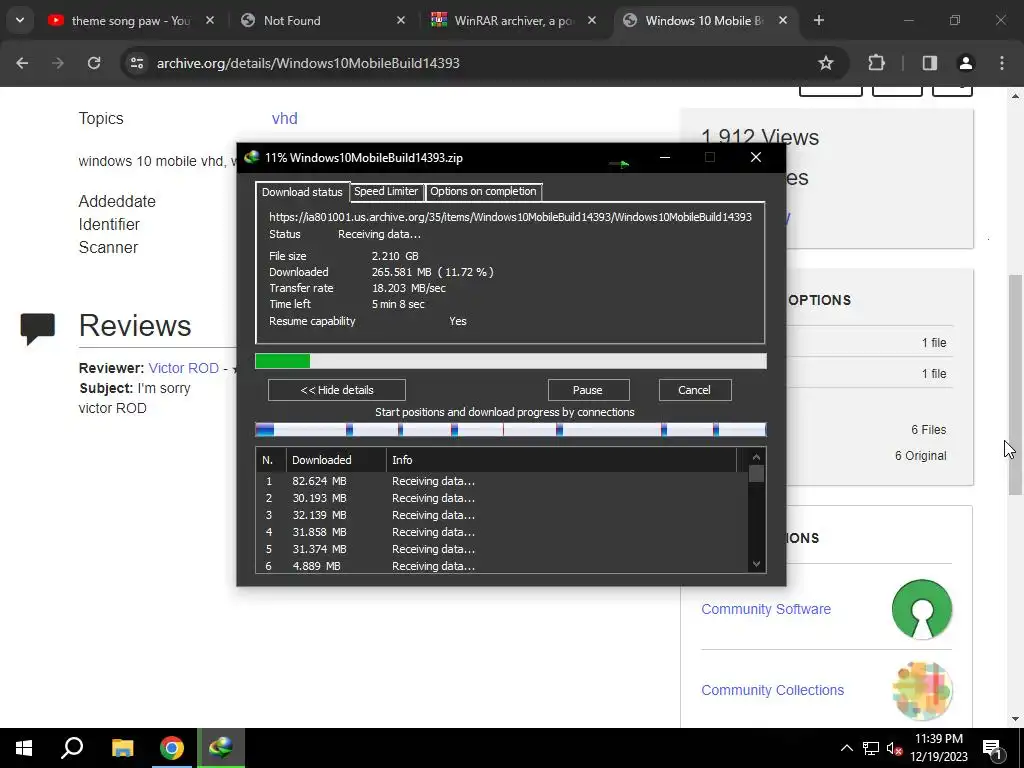The image size is (1024, 768).
Task: Click the Reviews speech bubble icon
Action: coord(37,328)
